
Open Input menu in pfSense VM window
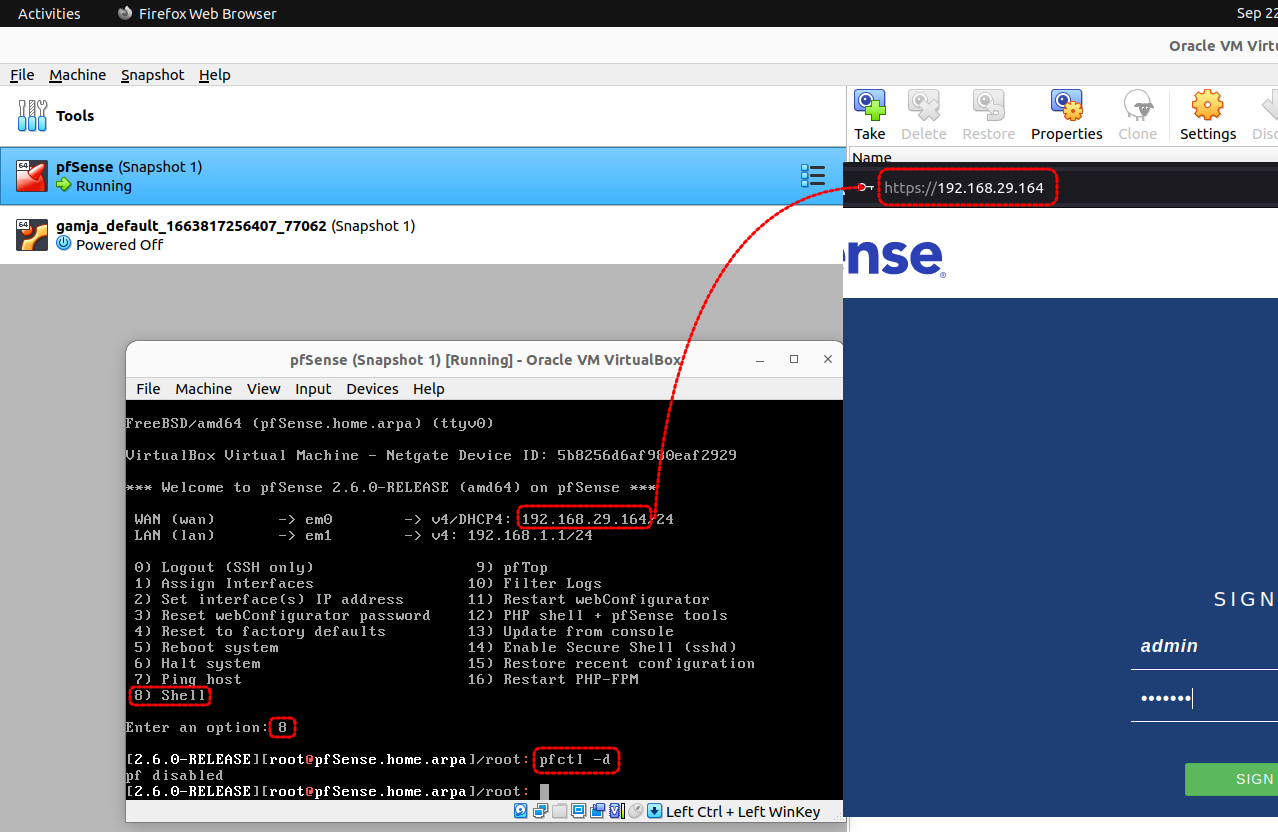coord(313,389)
